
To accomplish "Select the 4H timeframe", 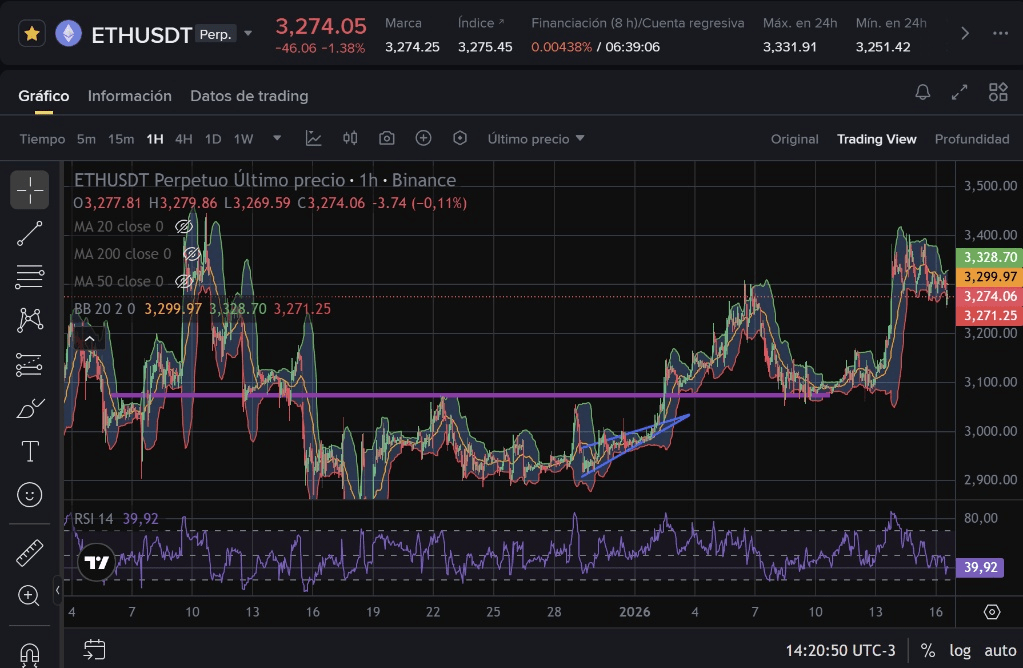I will (183, 139).
